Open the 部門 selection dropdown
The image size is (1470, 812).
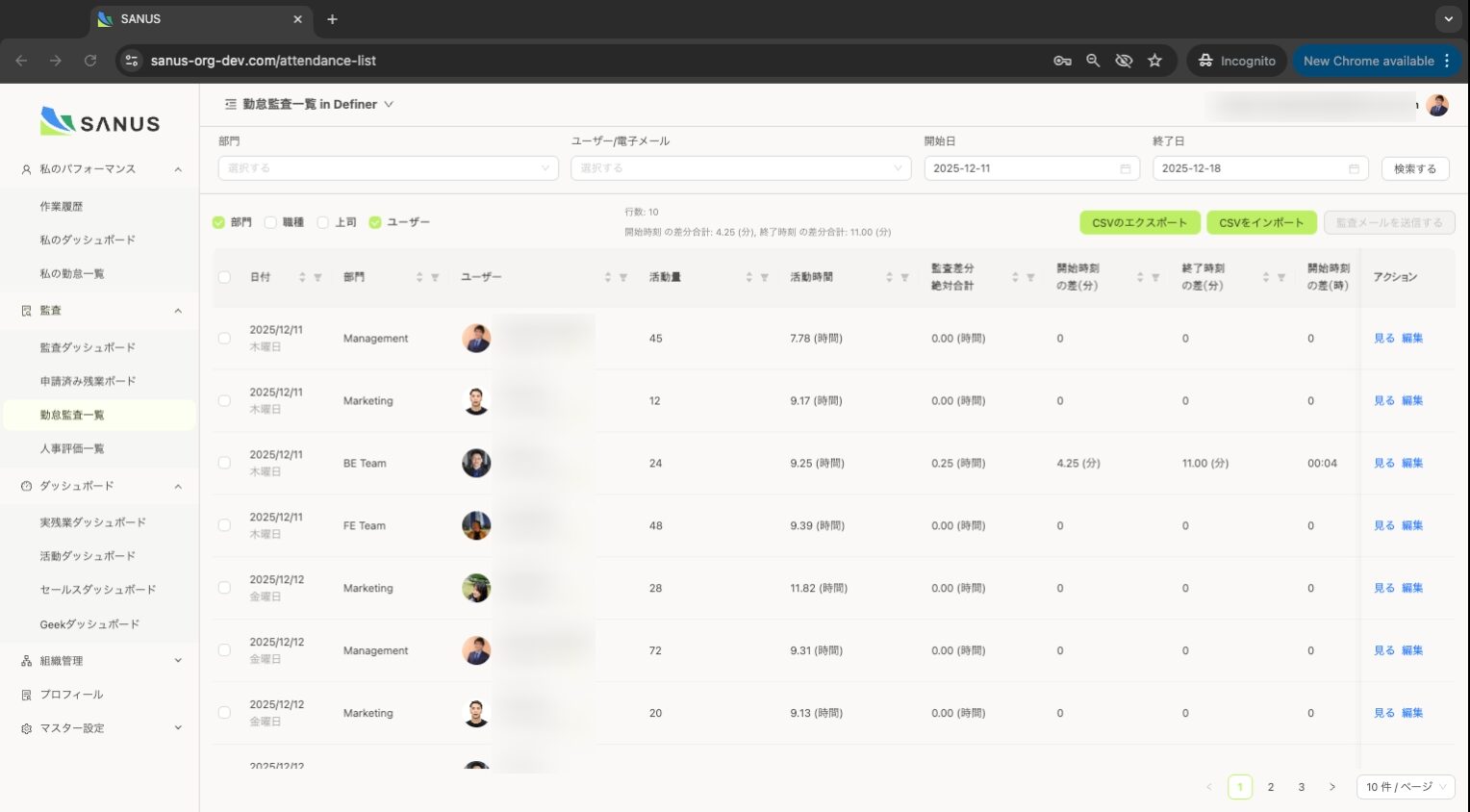(388, 167)
